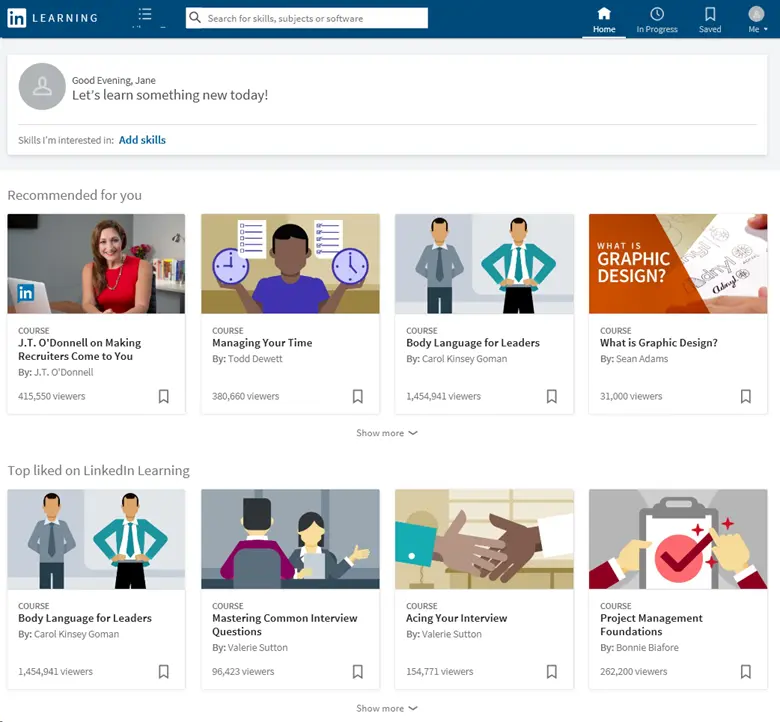Screen dimensions: 780x722
Task: Bookmark J.T. O'Donnell recruiters course
Action: click(x=164, y=396)
